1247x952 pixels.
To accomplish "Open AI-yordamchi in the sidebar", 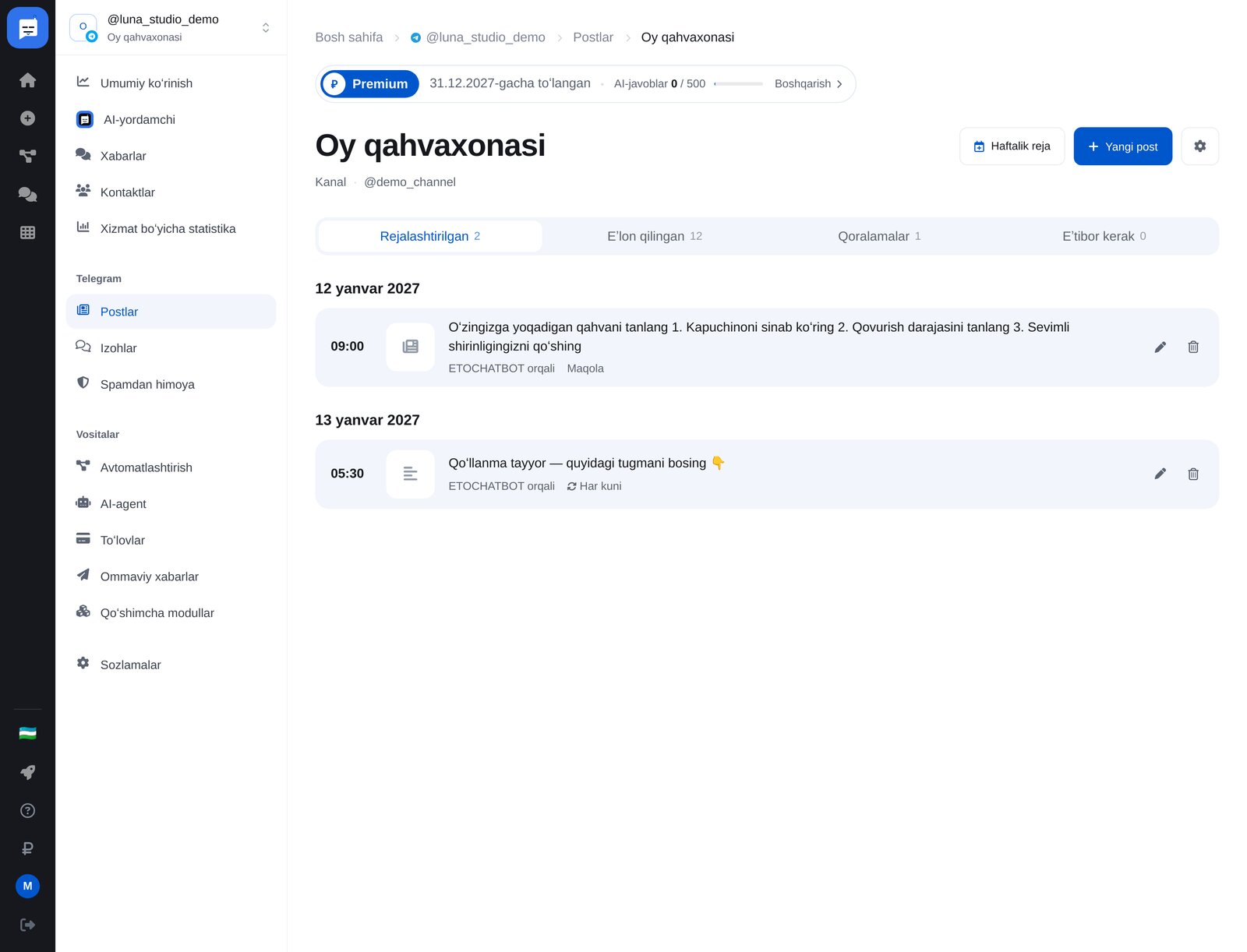I will coord(171,119).
